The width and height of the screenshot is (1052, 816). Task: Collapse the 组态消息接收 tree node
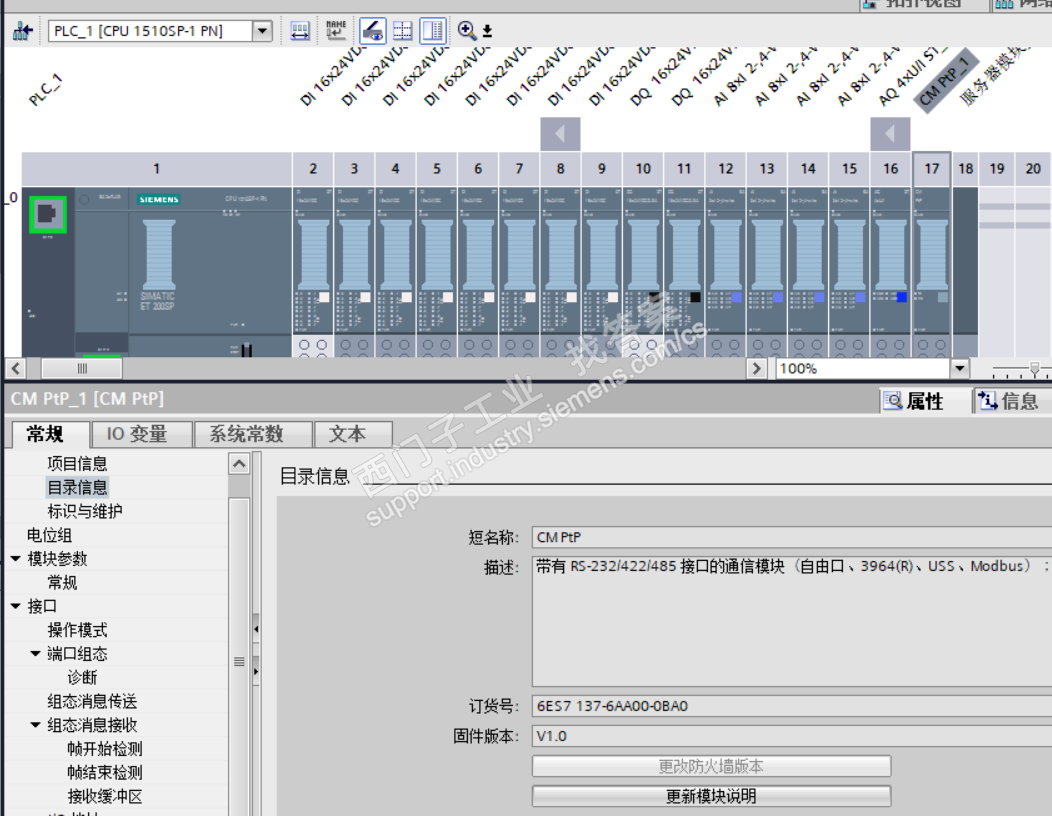pos(36,725)
